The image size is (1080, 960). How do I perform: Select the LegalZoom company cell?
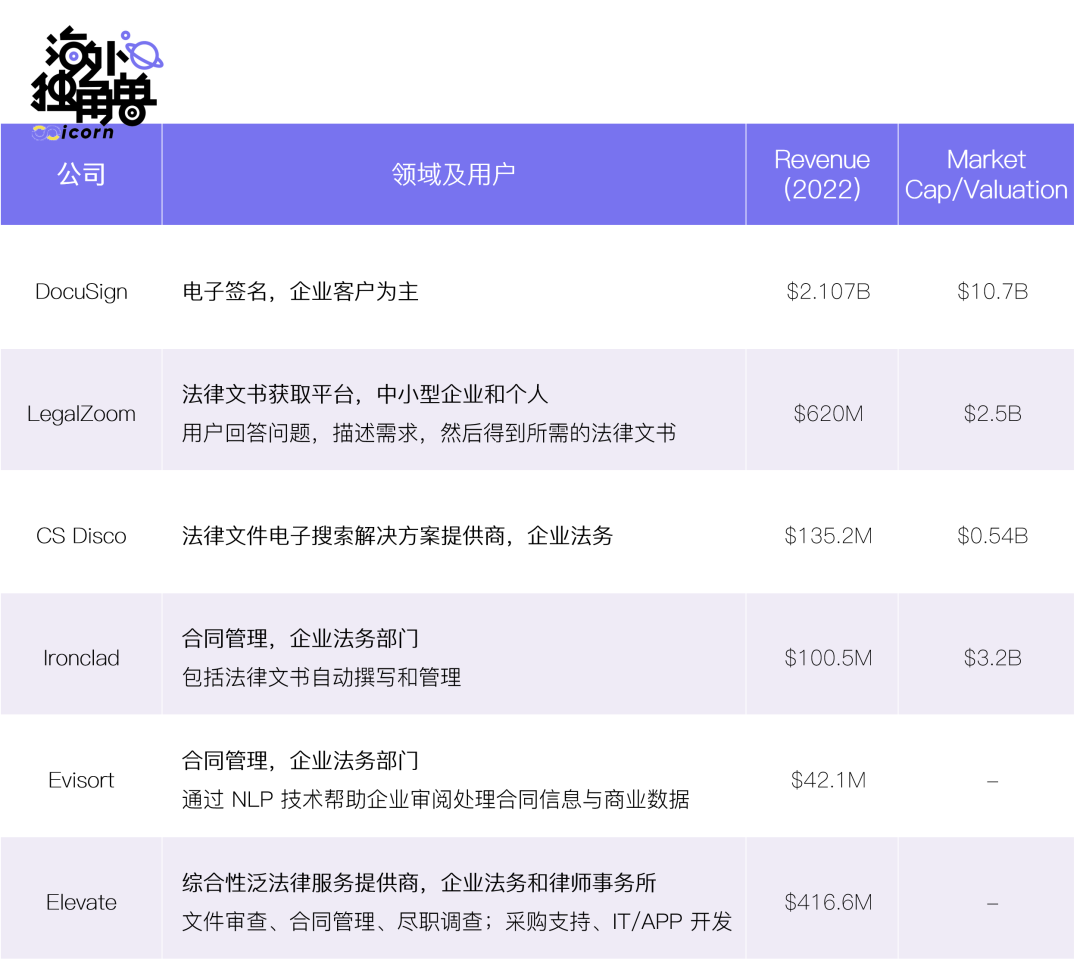coord(81,414)
